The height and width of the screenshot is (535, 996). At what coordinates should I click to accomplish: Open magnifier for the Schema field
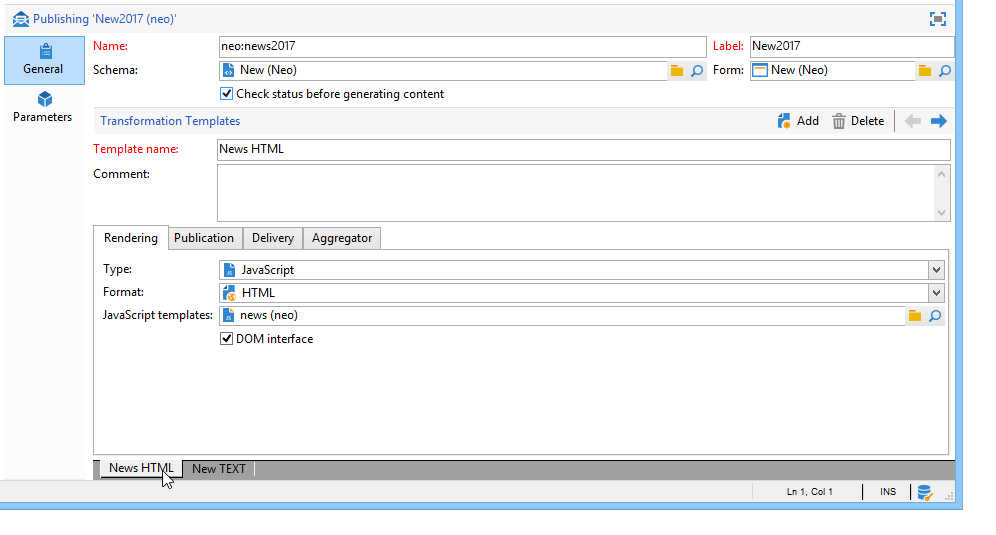click(x=697, y=71)
